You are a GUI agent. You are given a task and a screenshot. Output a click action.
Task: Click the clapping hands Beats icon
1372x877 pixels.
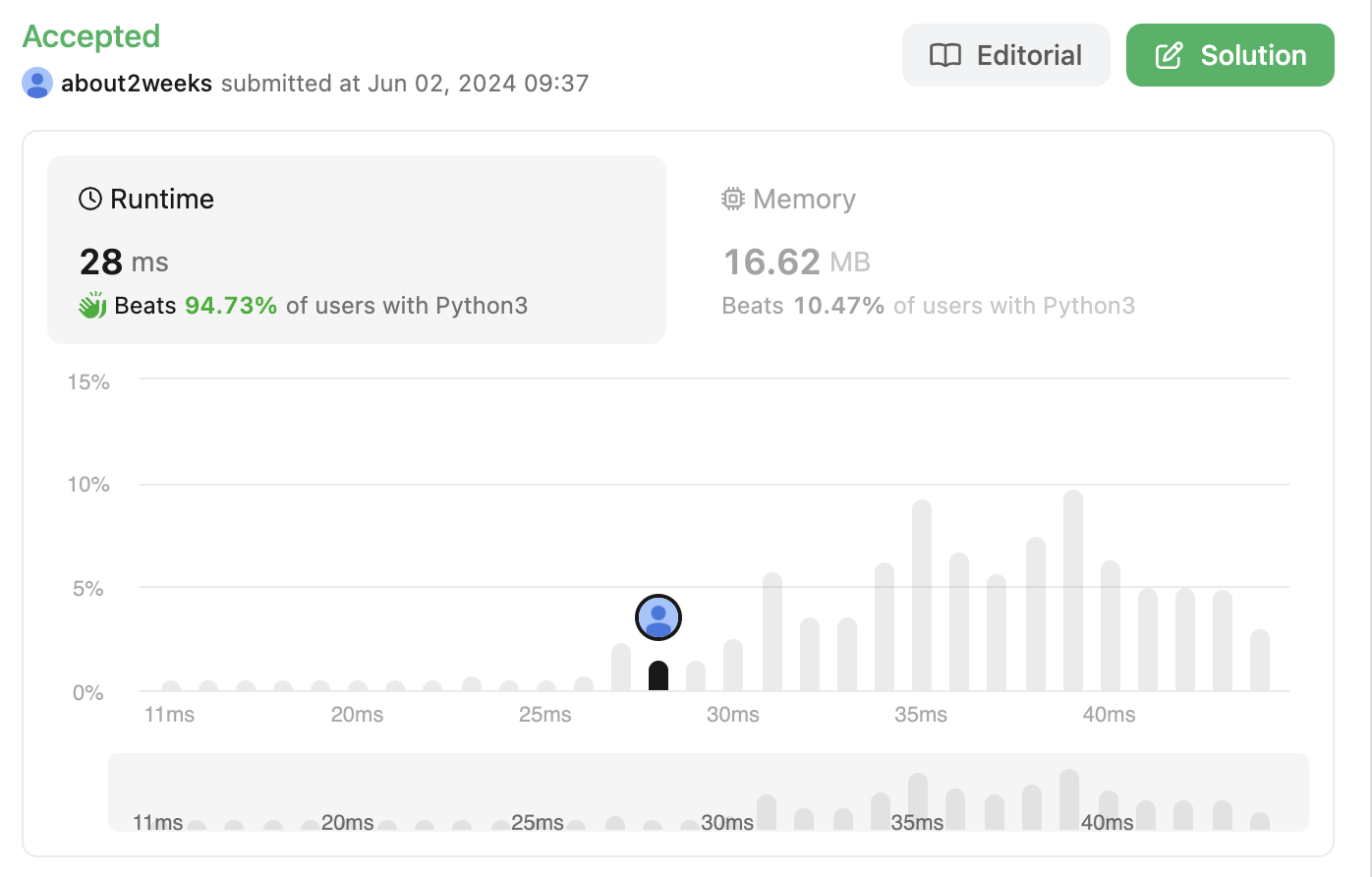pos(92,306)
